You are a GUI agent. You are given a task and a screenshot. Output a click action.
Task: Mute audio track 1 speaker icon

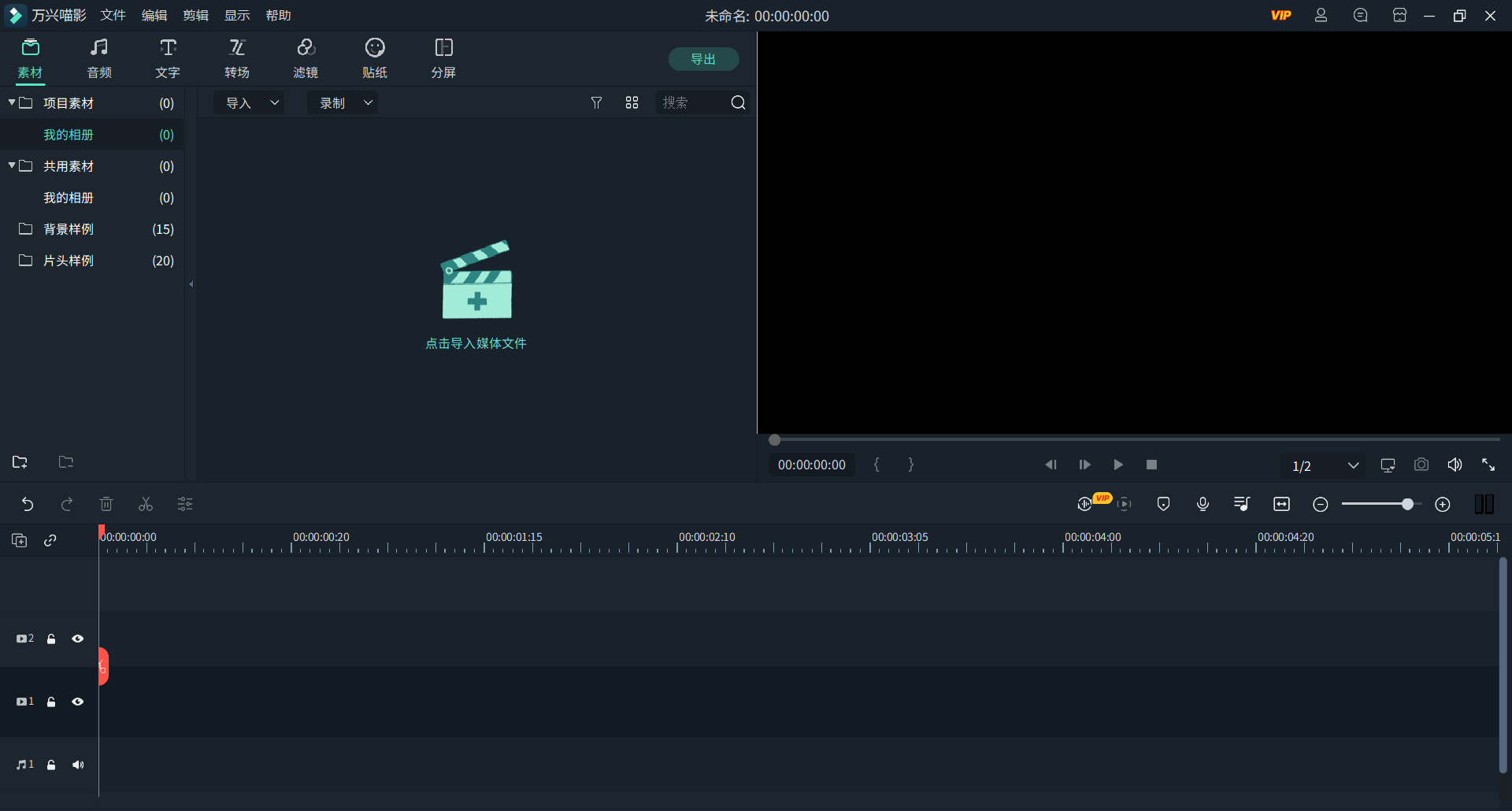click(78, 765)
